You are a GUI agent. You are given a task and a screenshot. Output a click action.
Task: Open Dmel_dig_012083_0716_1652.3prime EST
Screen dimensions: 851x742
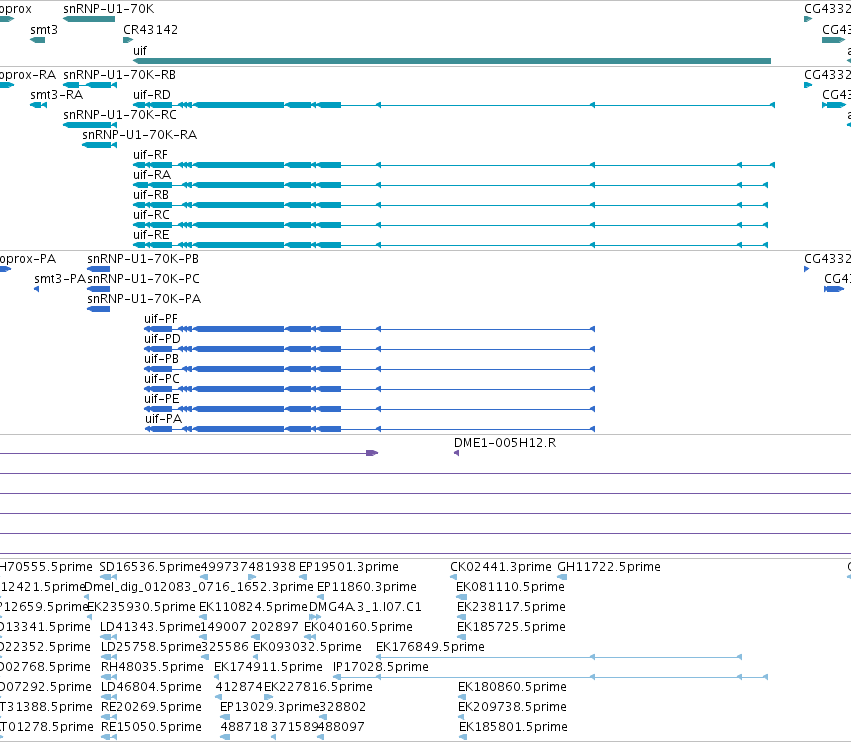pyautogui.click(x=199, y=587)
